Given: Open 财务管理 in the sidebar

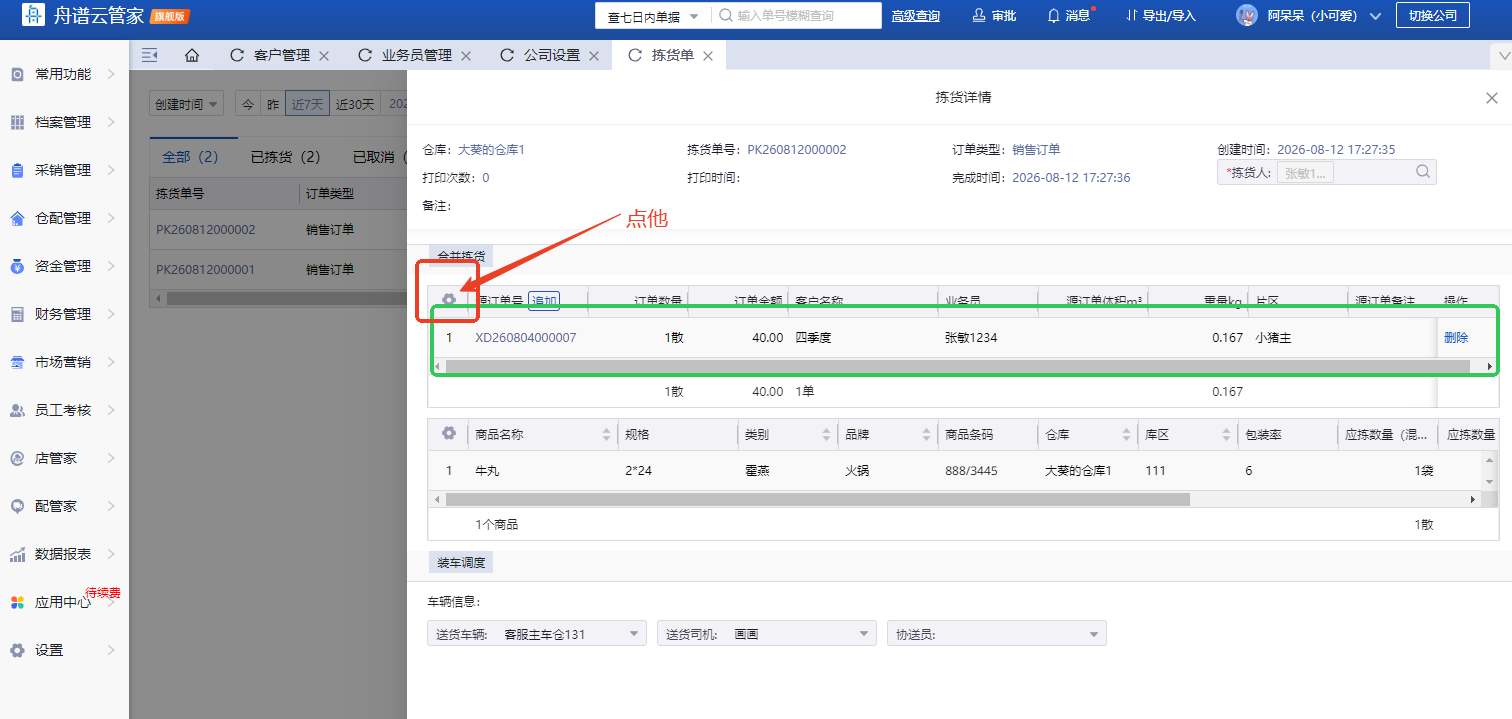Looking at the screenshot, I should click(x=64, y=314).
